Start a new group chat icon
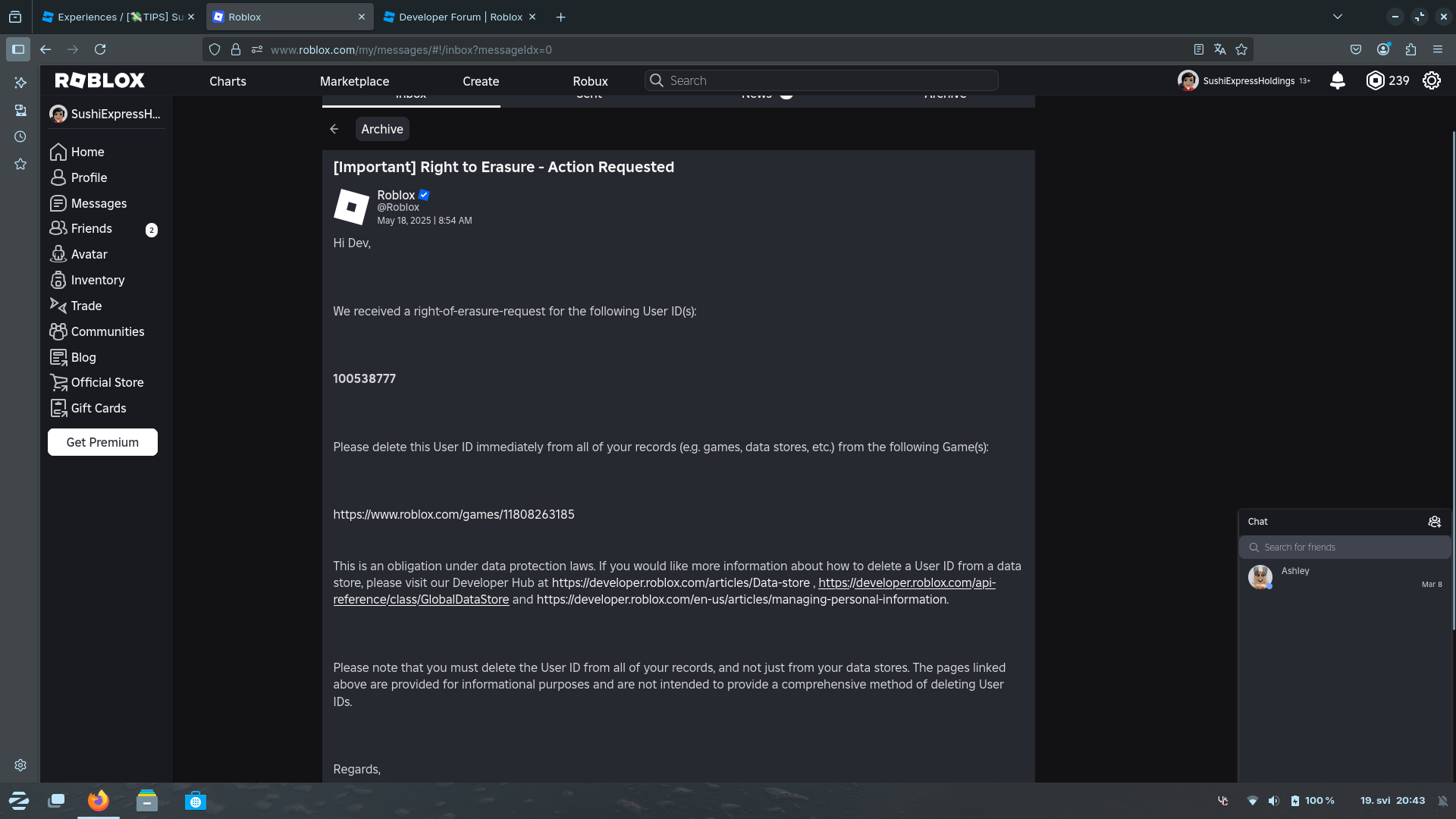Image resolution: width=1456 pixels, height=819 pixels. click(x=1434, y=522)
